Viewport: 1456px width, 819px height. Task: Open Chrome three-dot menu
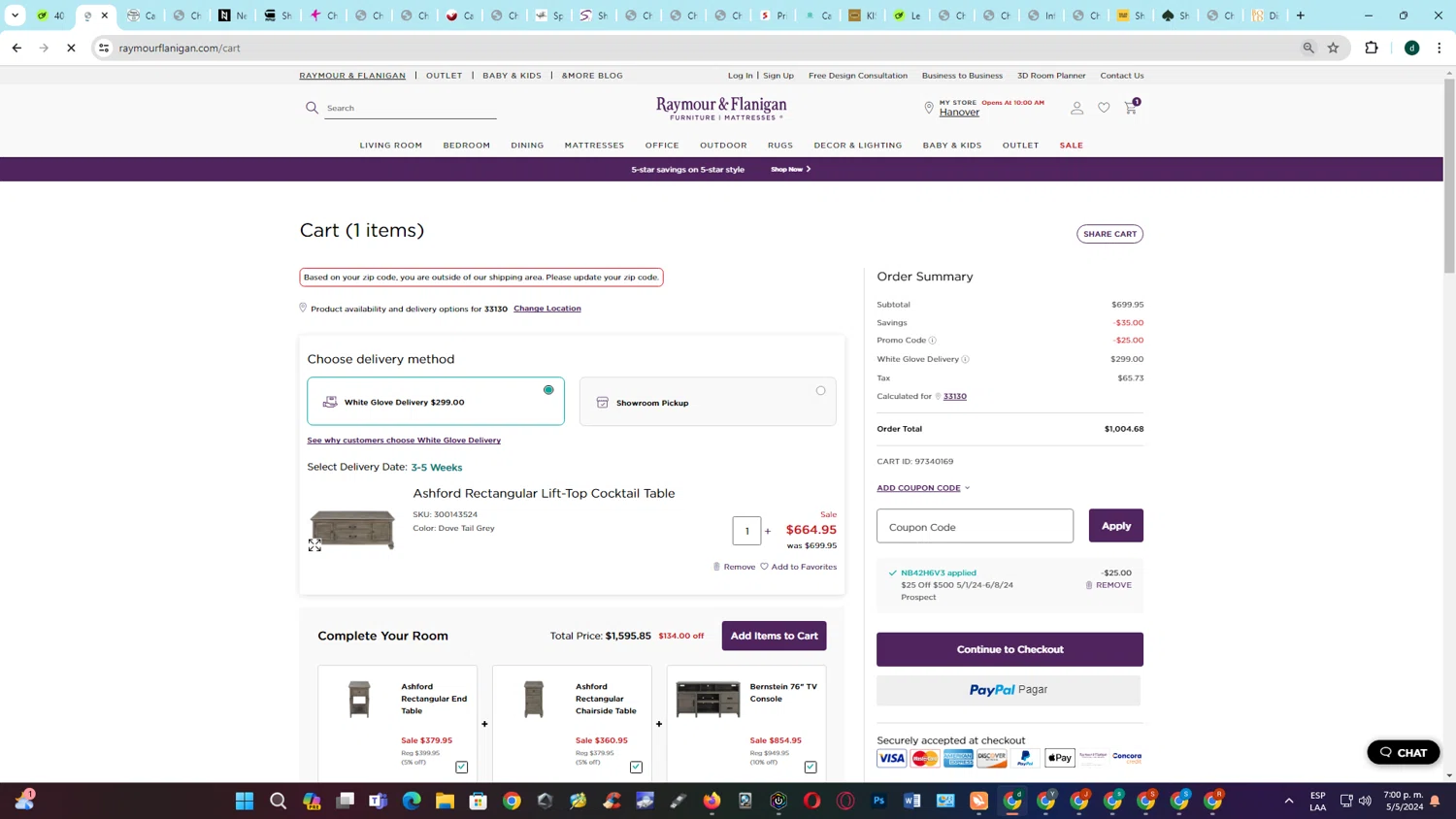click(x=1439, y=48)
